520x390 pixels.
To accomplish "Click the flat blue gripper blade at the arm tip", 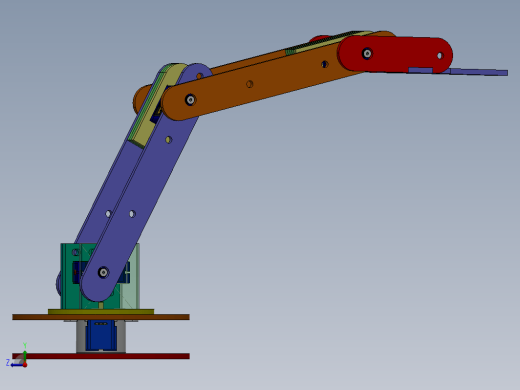I will pyautogui.click(x=480, y=72).
